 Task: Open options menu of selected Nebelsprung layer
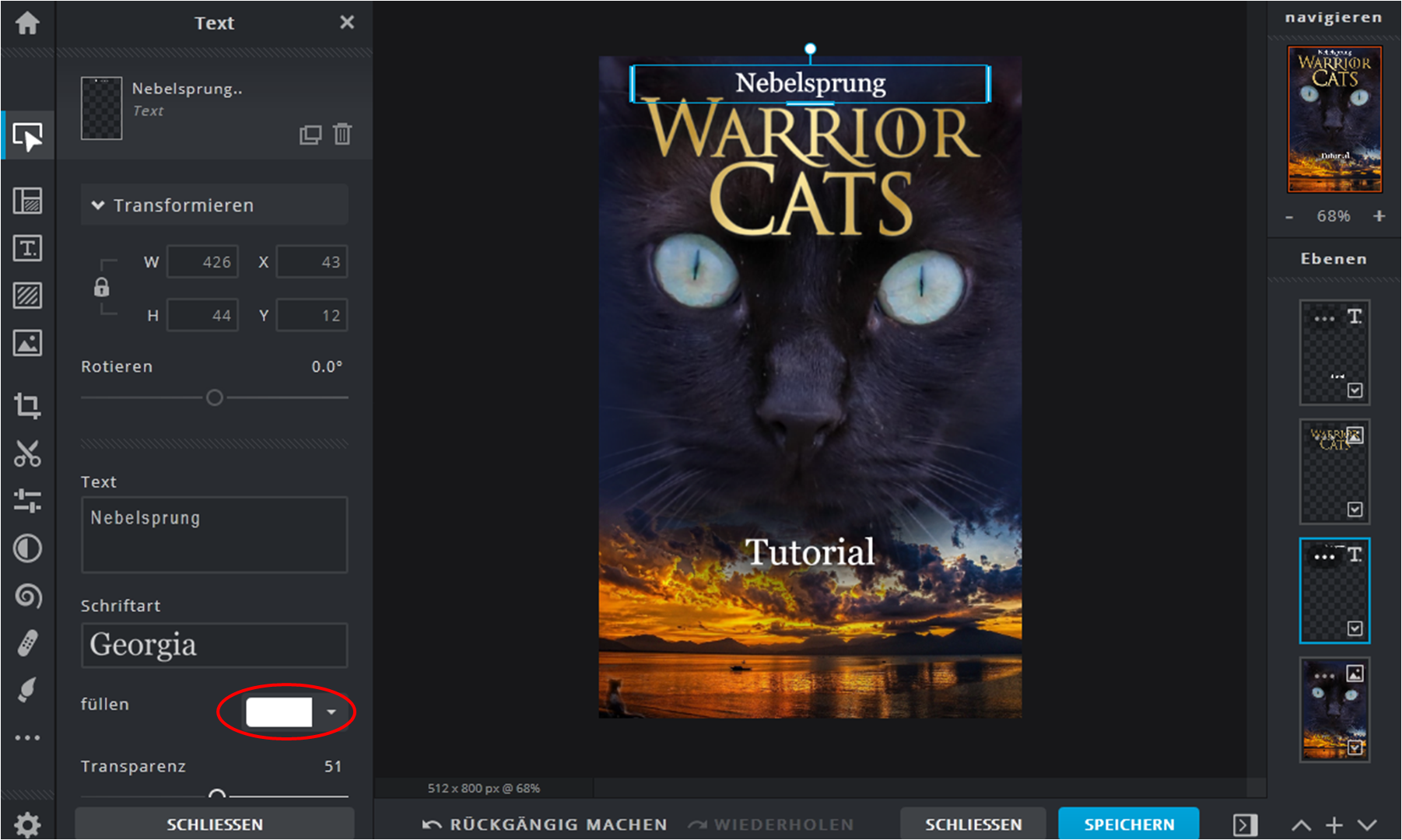point(1324,557)
